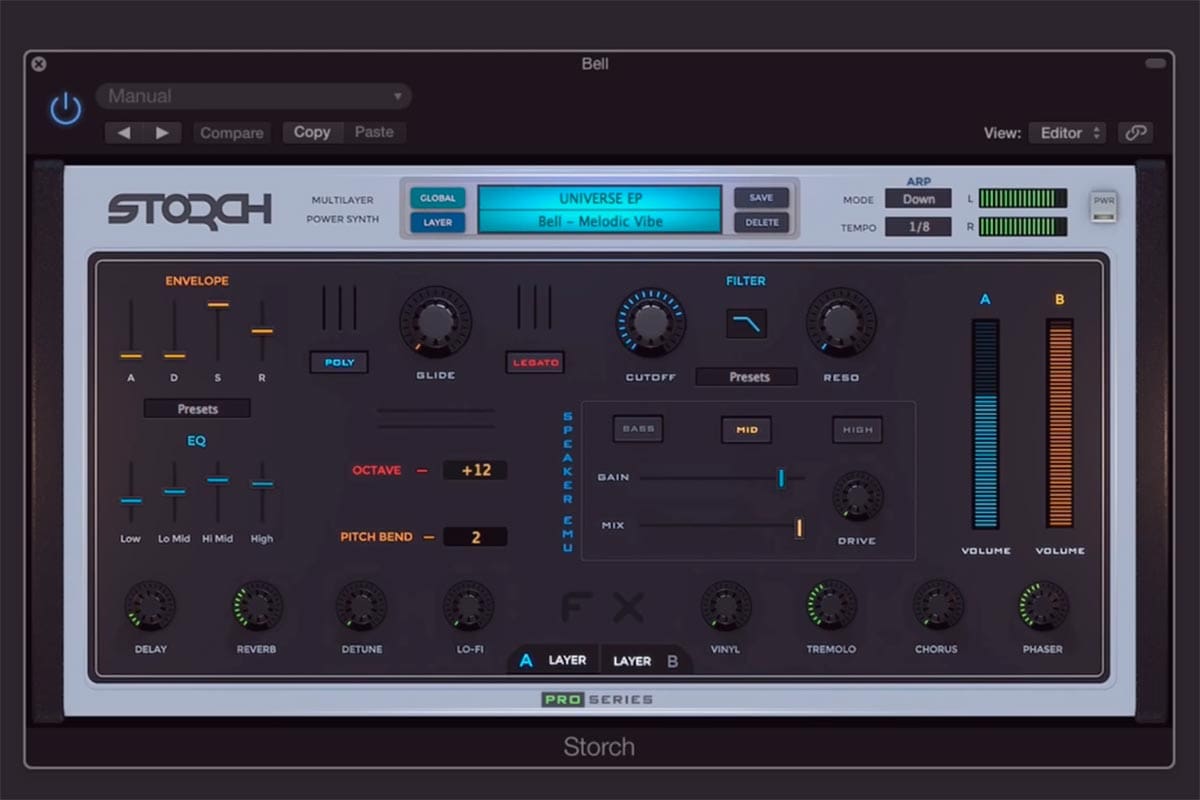This screenshot has width=1200, height=800.
Task: Switch to Global mode
Action: [x=437, y=198]
